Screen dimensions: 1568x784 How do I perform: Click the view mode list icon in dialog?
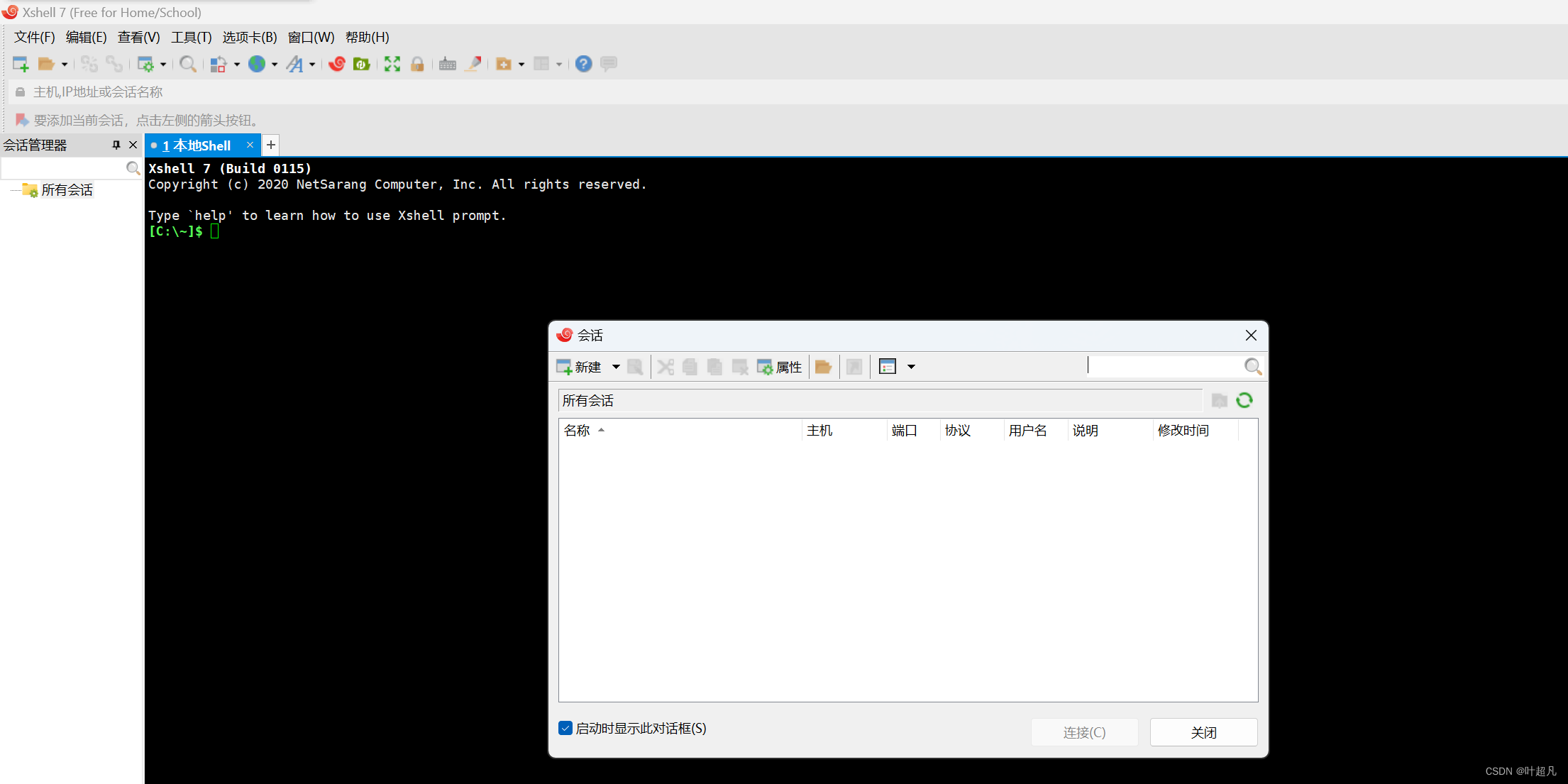(x=888, y=367)
